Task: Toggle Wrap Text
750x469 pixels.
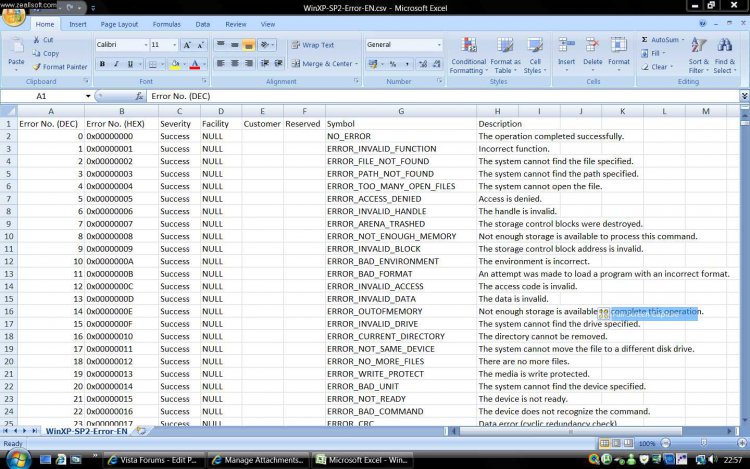Action: pyautogui.click(x=313, y=45)
